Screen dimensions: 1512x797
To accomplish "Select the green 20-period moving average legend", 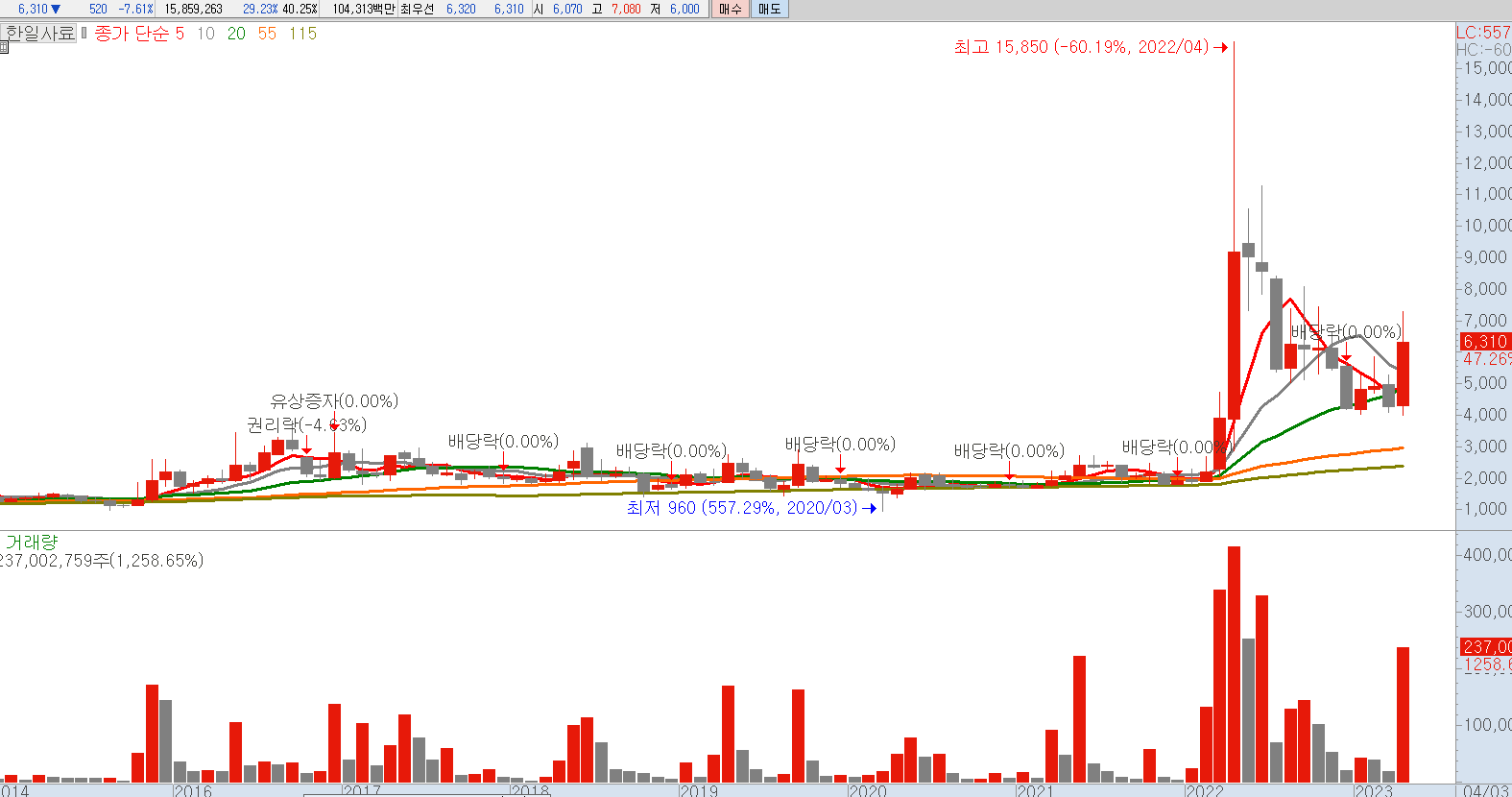I will pos(236,34).
